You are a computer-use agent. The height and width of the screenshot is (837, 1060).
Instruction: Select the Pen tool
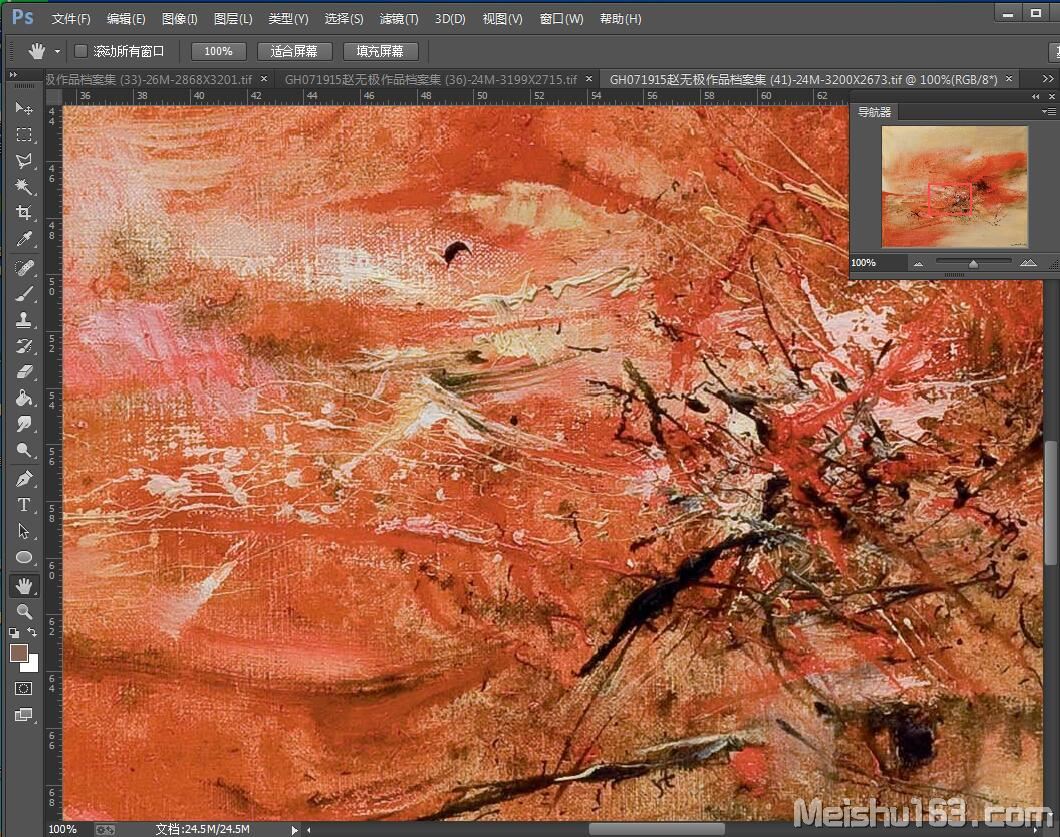click(x=24, y=479)
